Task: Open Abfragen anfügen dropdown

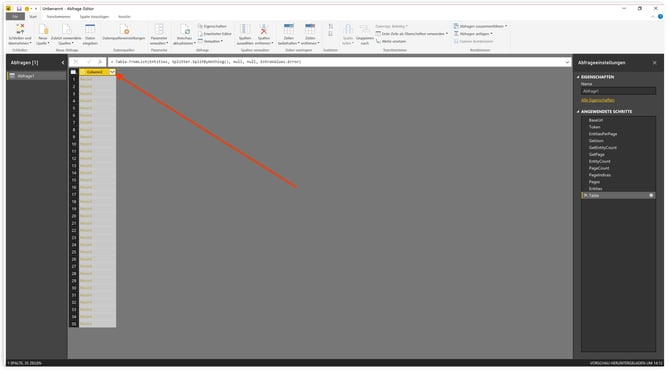Action: coord(473,34)
